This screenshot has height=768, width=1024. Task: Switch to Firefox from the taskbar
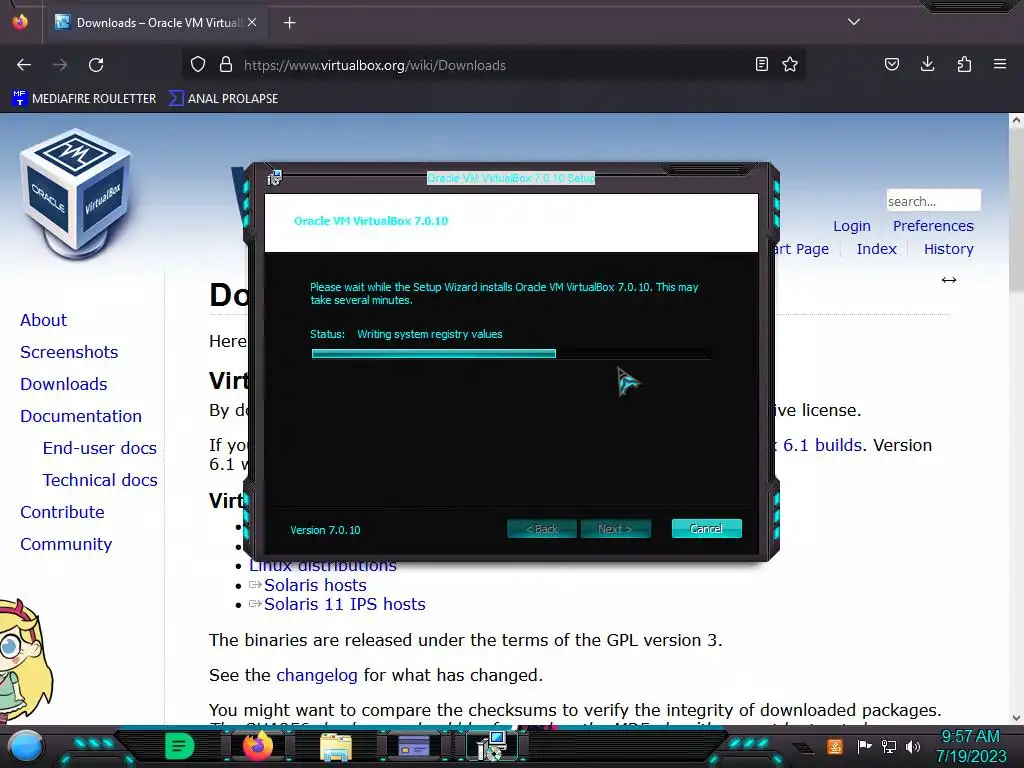click(257, 746)
